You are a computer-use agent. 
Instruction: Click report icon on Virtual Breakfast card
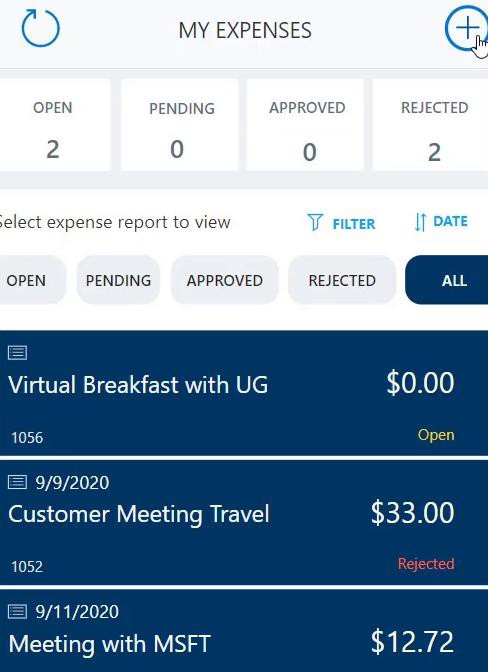[x=18, y=353]
